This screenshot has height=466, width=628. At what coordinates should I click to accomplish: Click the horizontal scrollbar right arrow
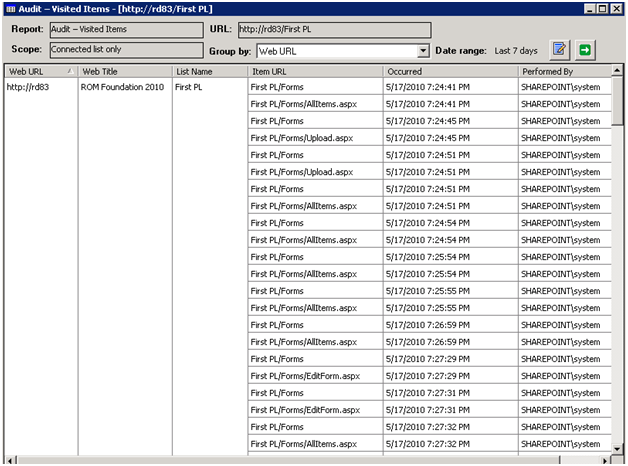[606, 459]
